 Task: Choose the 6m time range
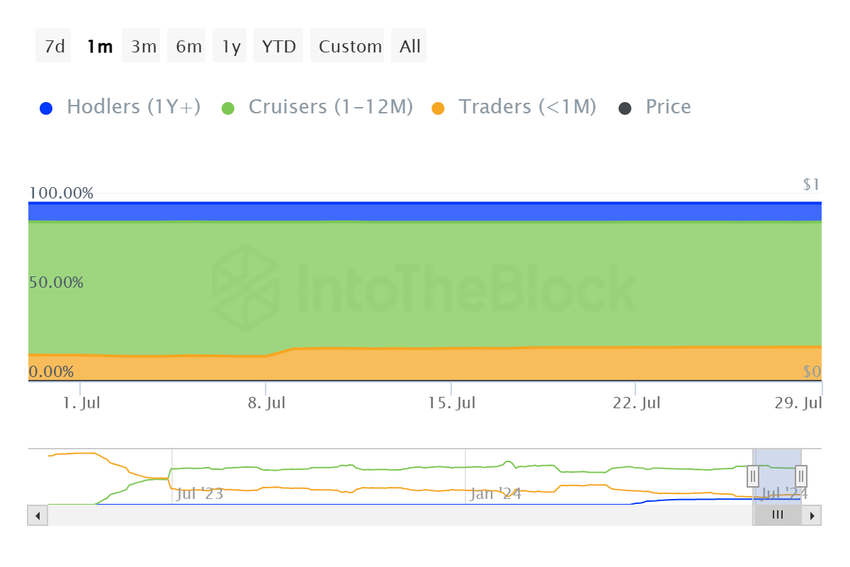188,46
